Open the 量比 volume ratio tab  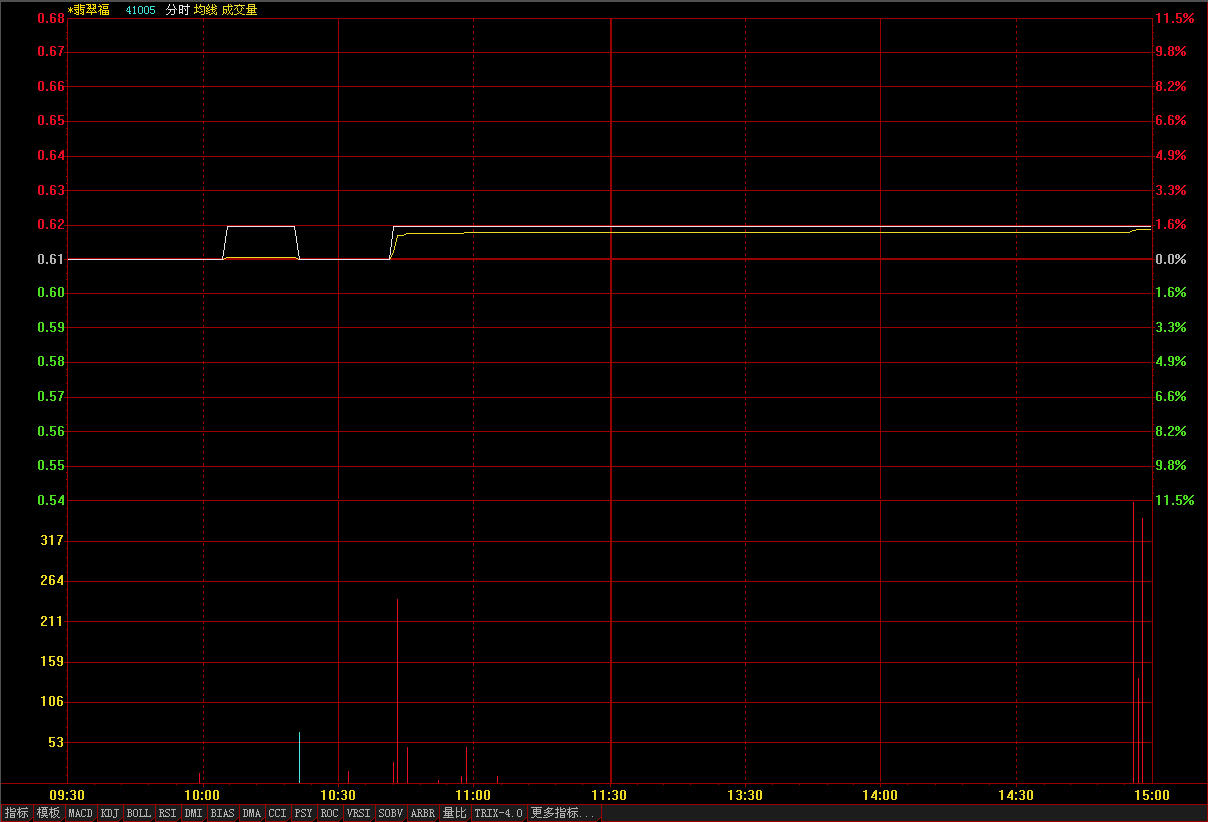pos(455,813)
